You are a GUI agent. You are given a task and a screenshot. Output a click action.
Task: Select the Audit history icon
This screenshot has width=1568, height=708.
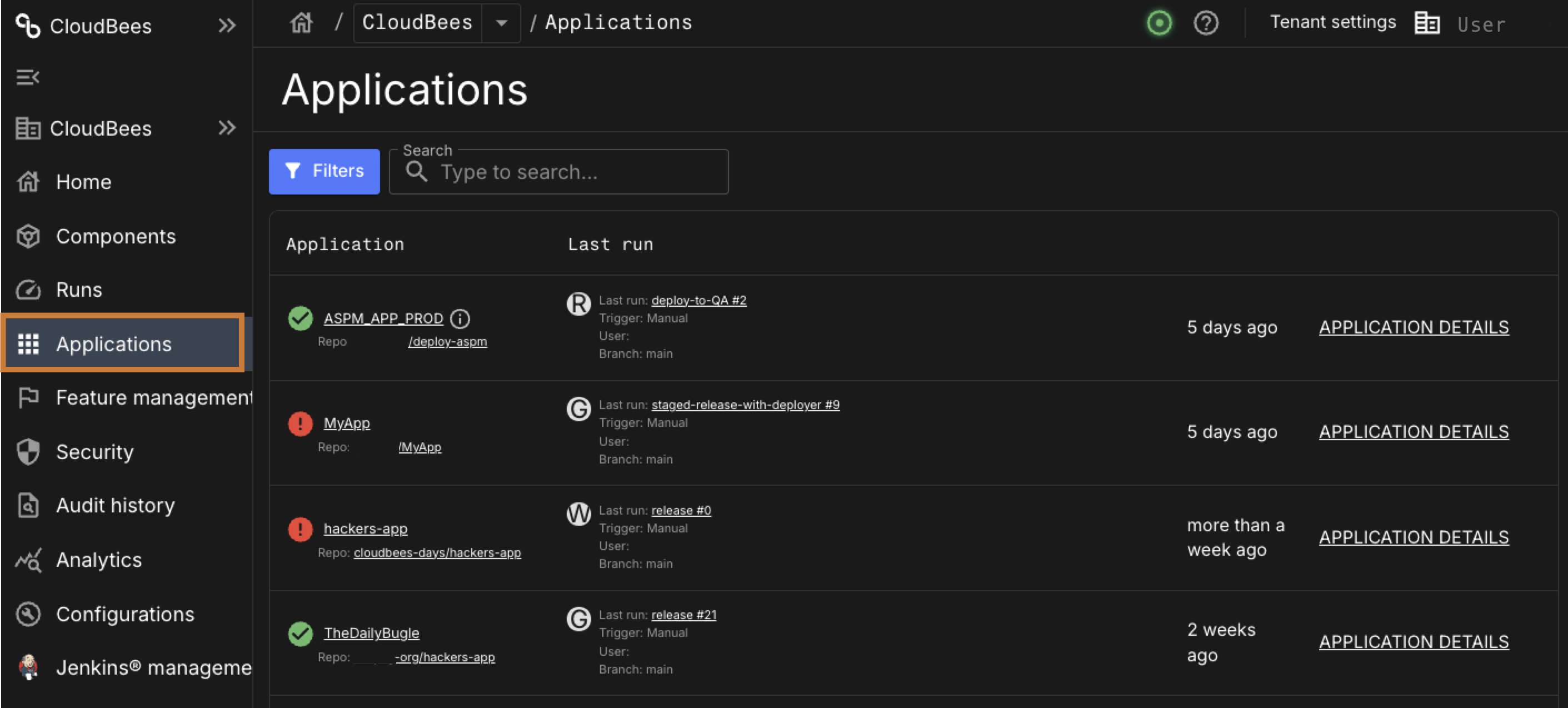[x=28, y=505]
